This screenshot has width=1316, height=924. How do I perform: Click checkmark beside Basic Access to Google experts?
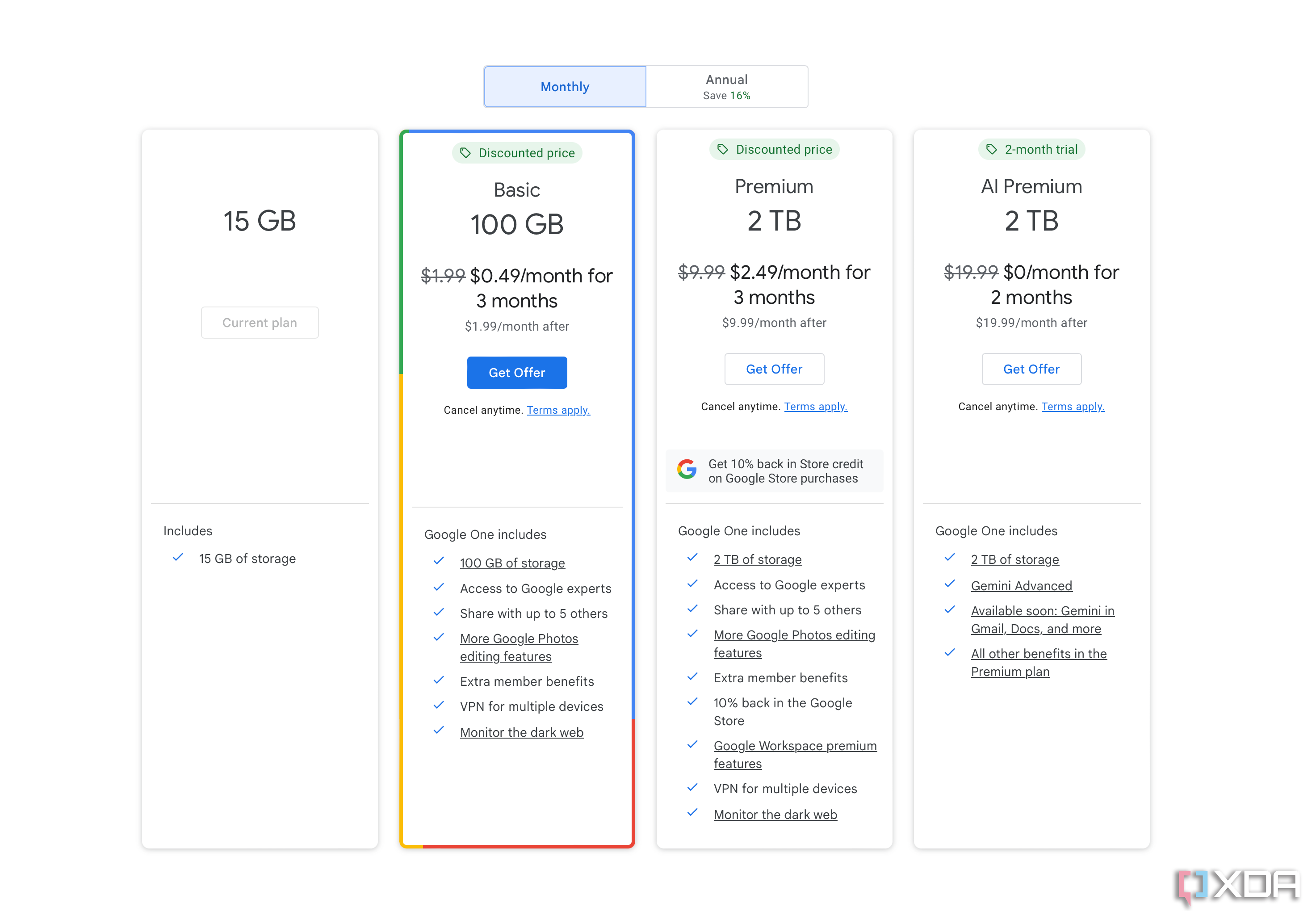click(439, 588)
